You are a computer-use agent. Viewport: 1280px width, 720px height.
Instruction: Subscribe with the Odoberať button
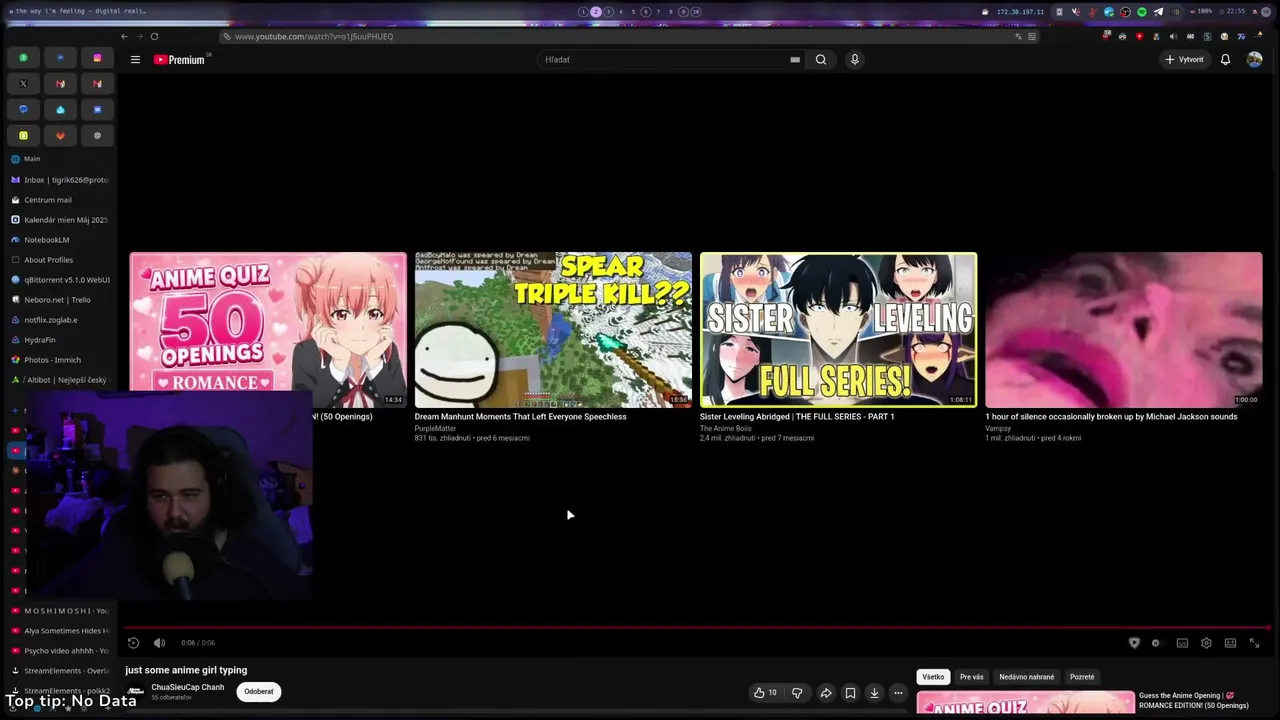point(259,692)
